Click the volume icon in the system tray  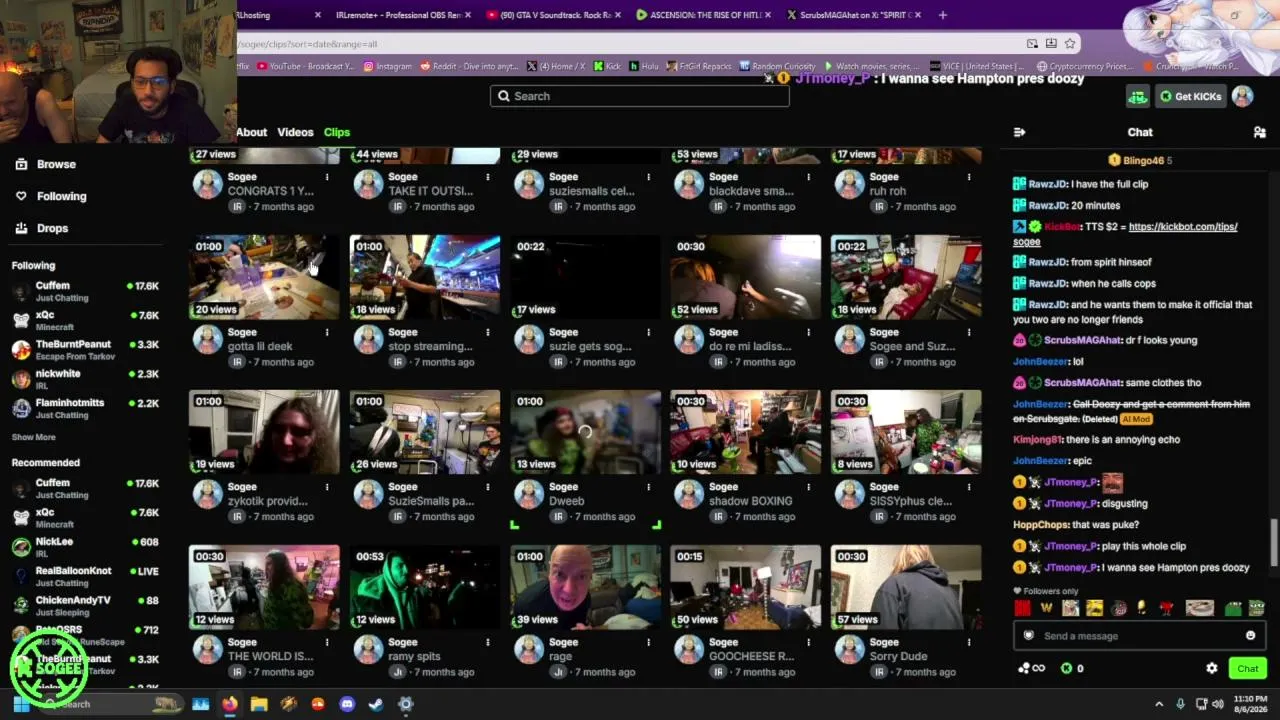pos(1219,704)
